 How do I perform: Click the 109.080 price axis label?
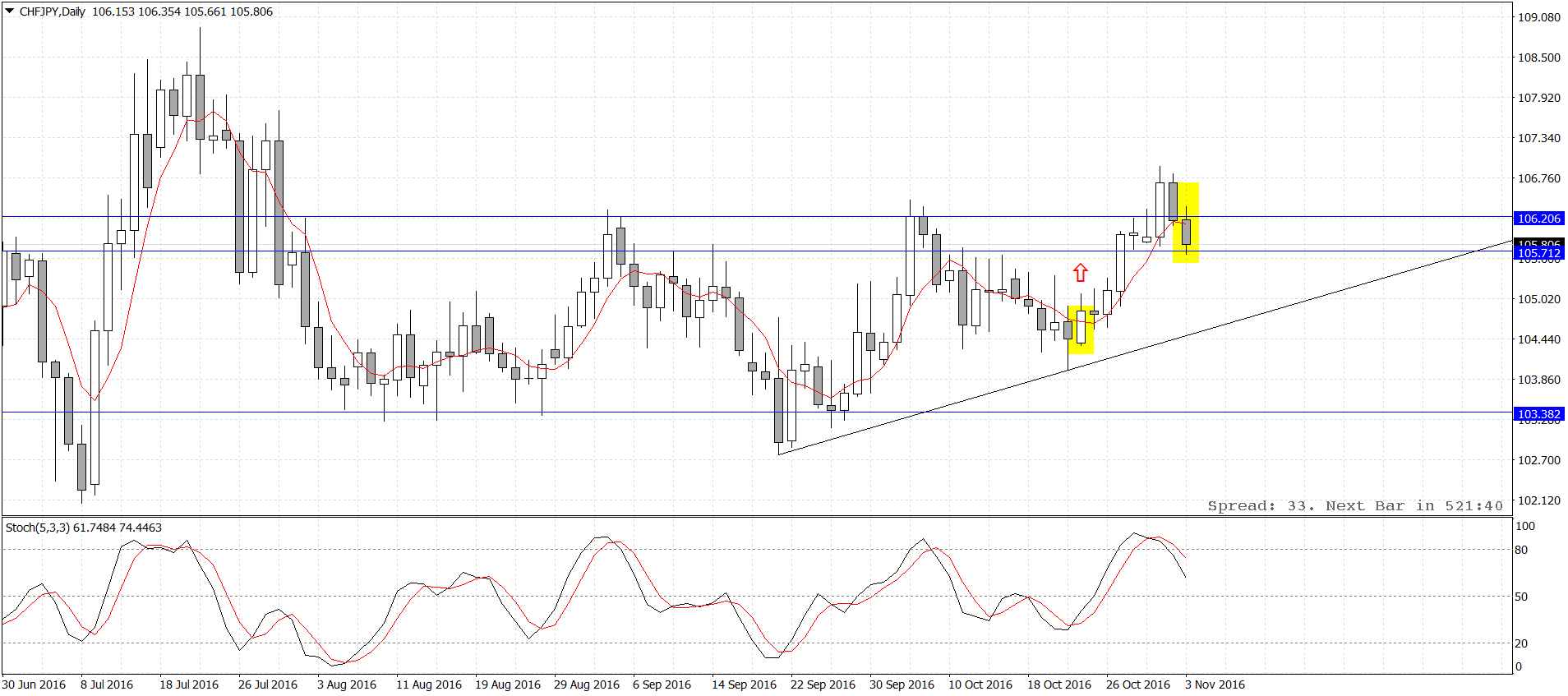tap(1539, 17)
